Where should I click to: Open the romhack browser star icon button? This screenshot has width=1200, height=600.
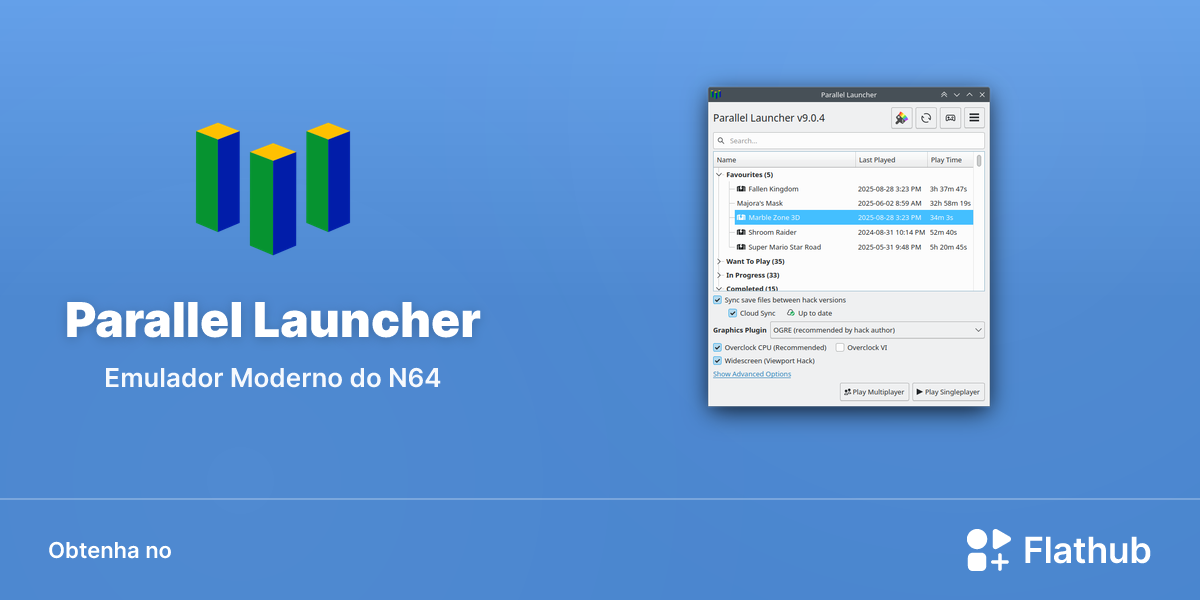coord(902,118)
